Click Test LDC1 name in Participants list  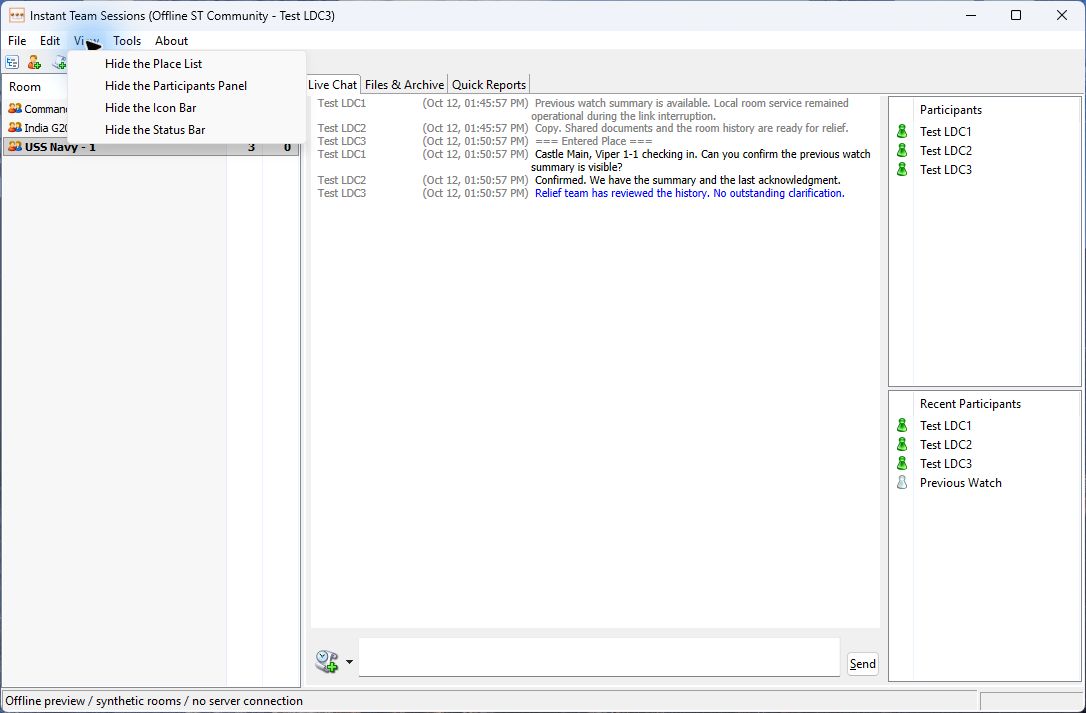[945, 132]
